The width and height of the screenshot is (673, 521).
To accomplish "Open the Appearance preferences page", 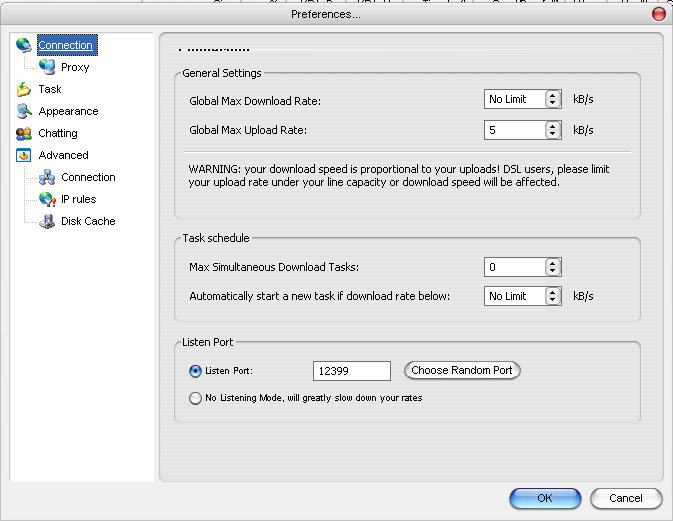I will (x=68, y=111).
